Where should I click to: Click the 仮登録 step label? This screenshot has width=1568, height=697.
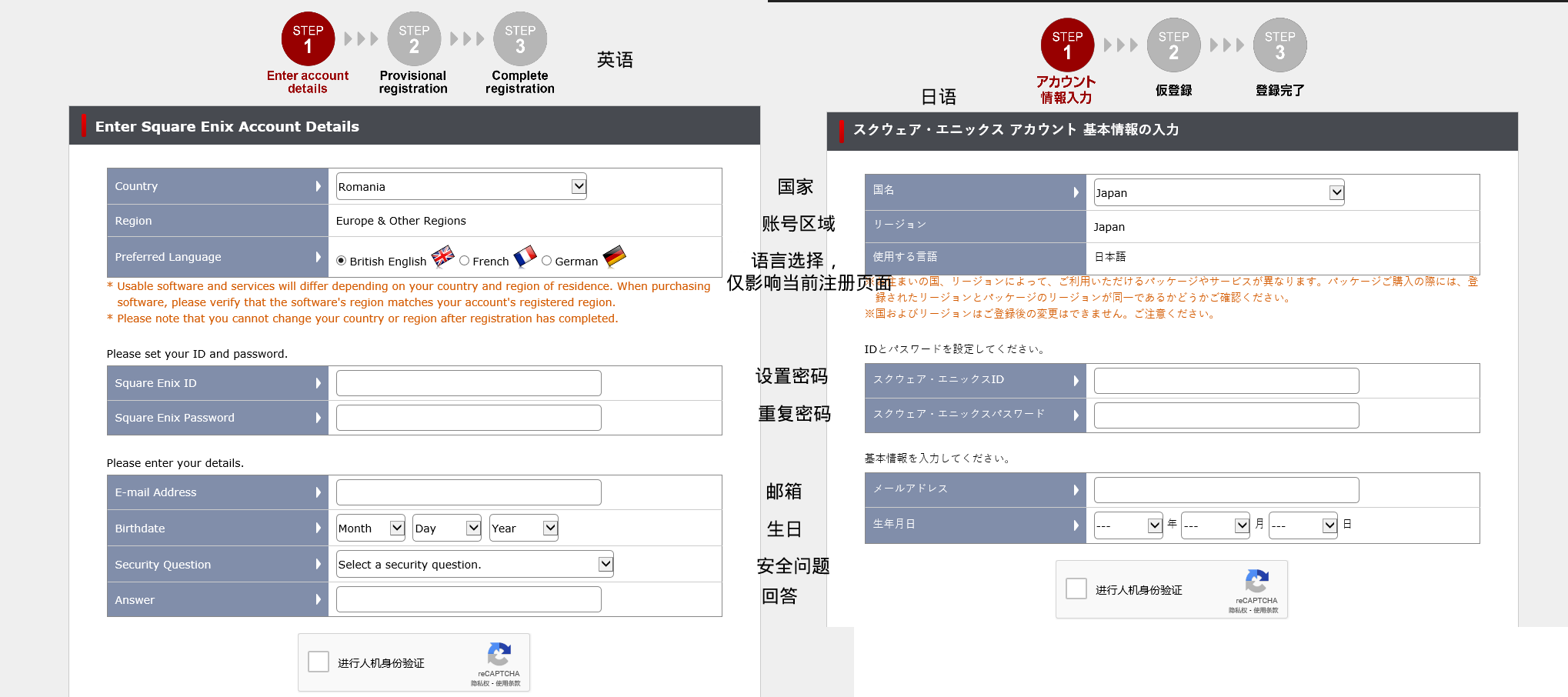click(x=1173, y=91)
